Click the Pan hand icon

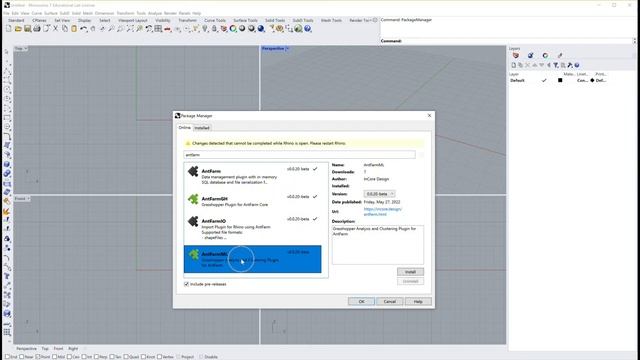[x=93, y=29]
